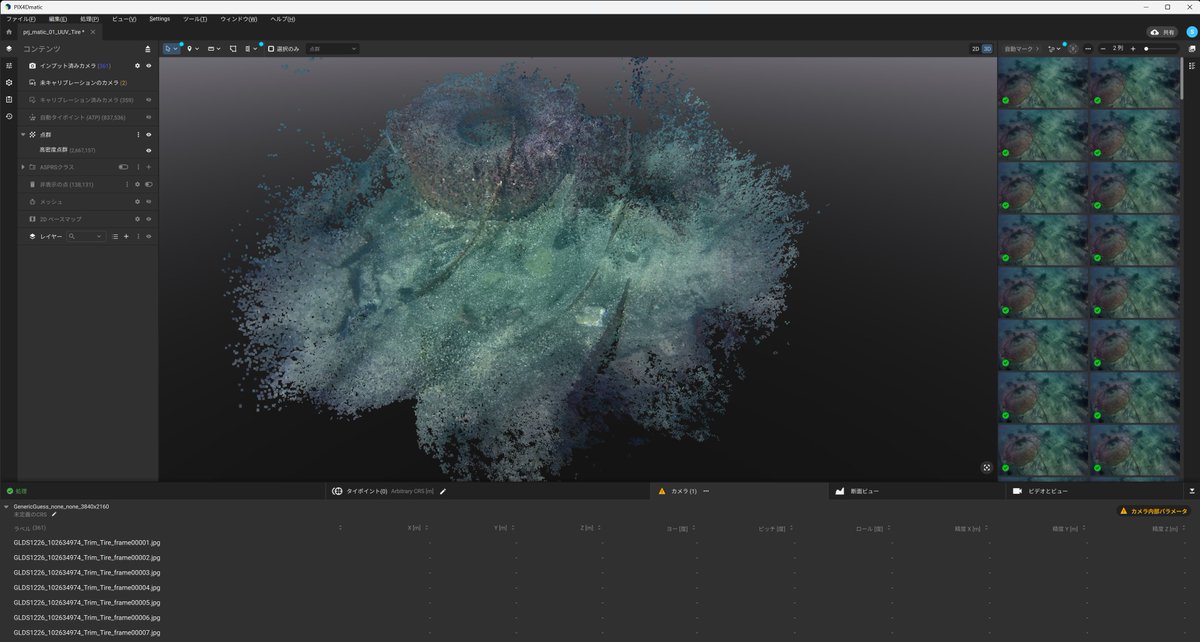Viewport: 1200px width, 642px height.
Task: Toggle the 非表示の点 switch
Action: tap(149, 185)
